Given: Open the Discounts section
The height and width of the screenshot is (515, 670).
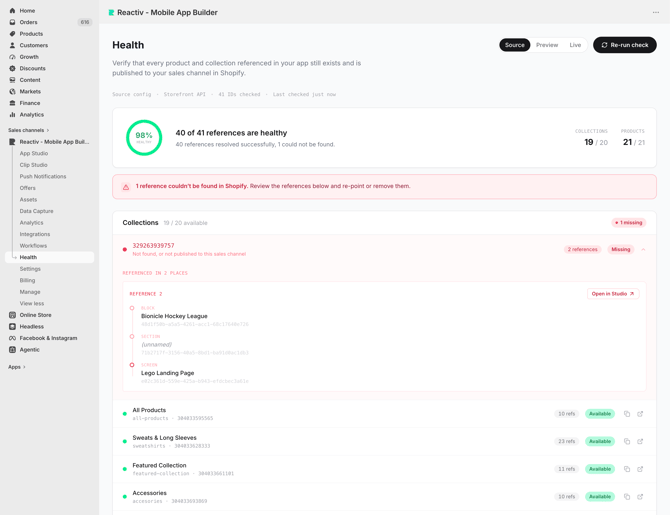Looking at the screenshot, I should pyautogui.click(x=32, y=68).
